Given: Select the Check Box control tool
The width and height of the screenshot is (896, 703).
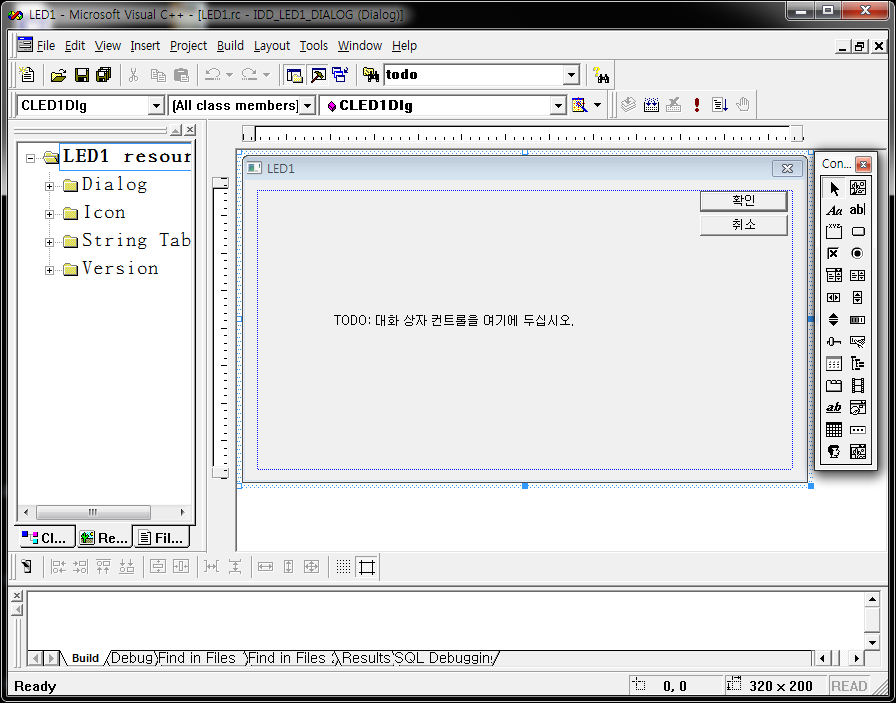Looking at the screenshot, I should 834,253.
